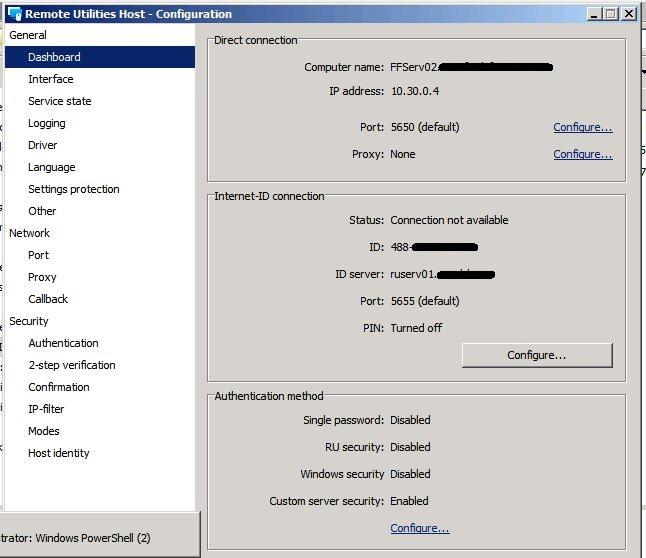Select Driver in the General section
The image size is (646, 558).
click(x=42, y=145)
